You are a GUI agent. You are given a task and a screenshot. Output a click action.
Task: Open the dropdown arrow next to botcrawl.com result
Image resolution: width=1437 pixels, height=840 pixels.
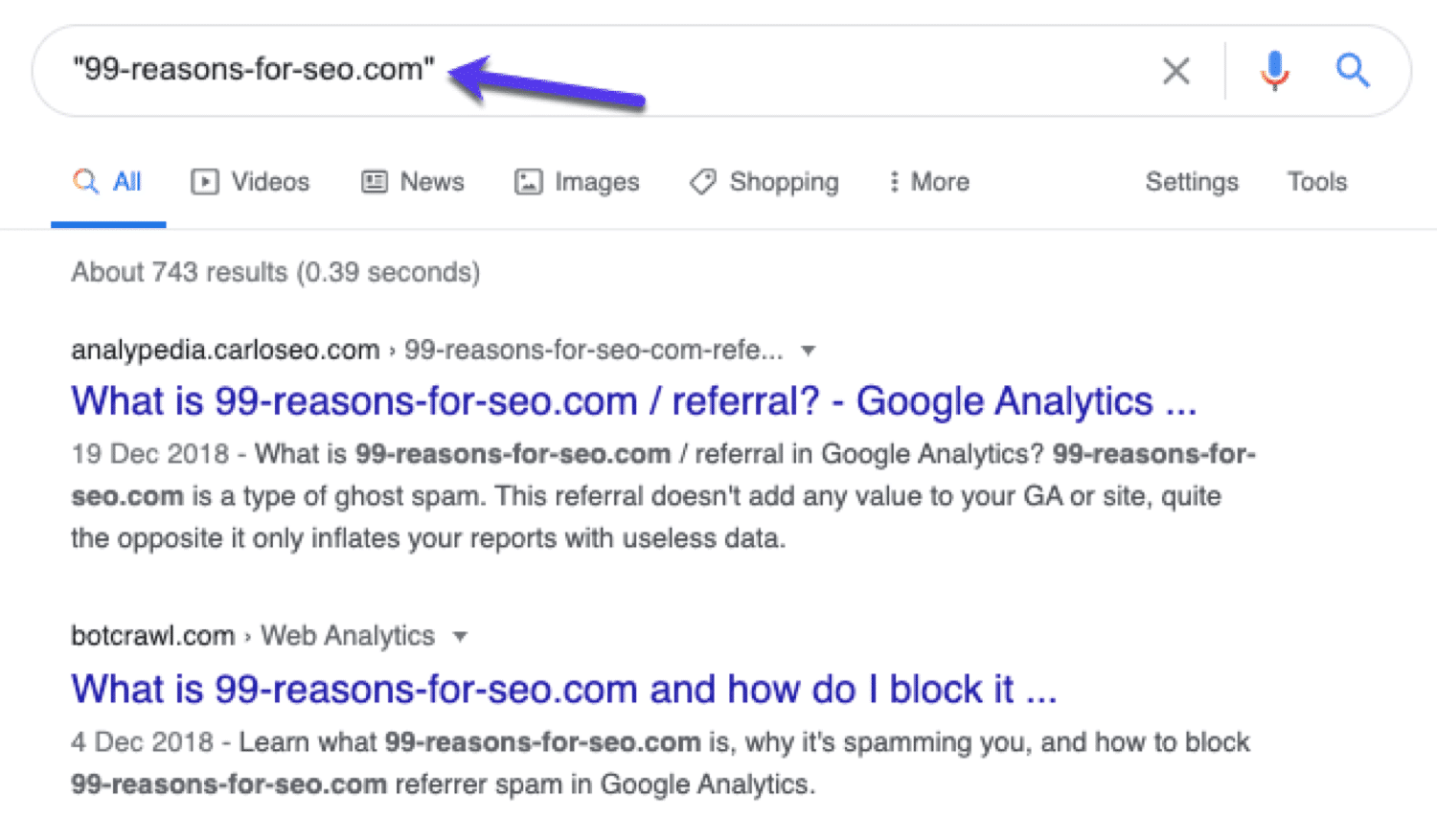[x=461, y=636]
